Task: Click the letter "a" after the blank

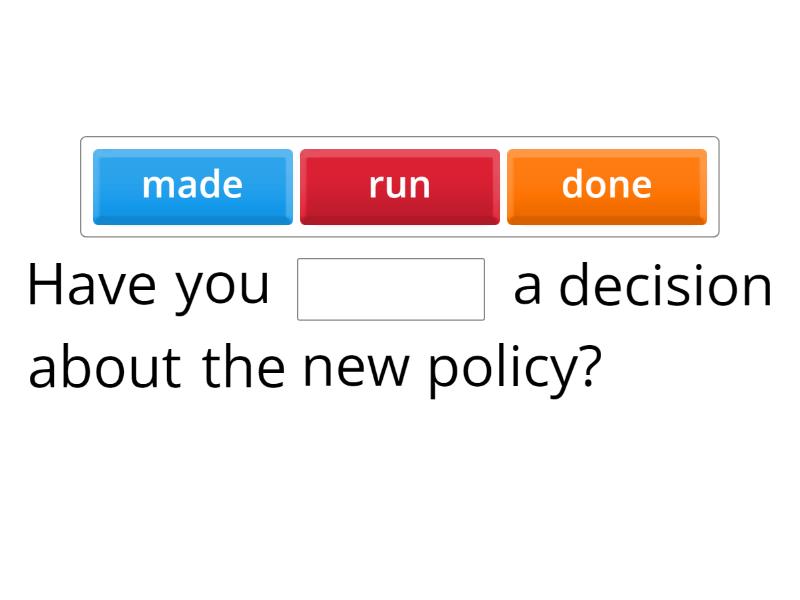Action: (x=527, y=288)
